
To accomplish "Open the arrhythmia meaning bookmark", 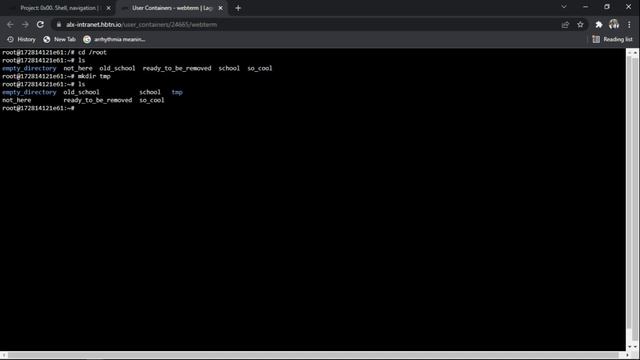I will tap(114, 40).
